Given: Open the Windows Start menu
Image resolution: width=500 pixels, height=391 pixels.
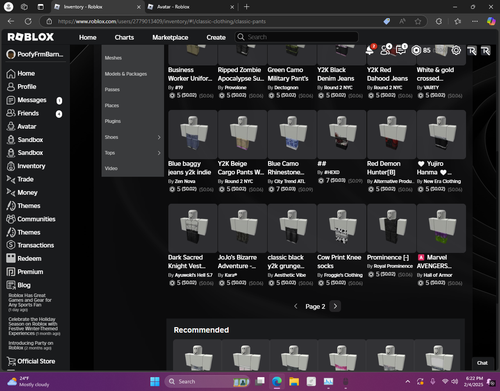Looking at the screenshot, I should (x=155, y=381).
